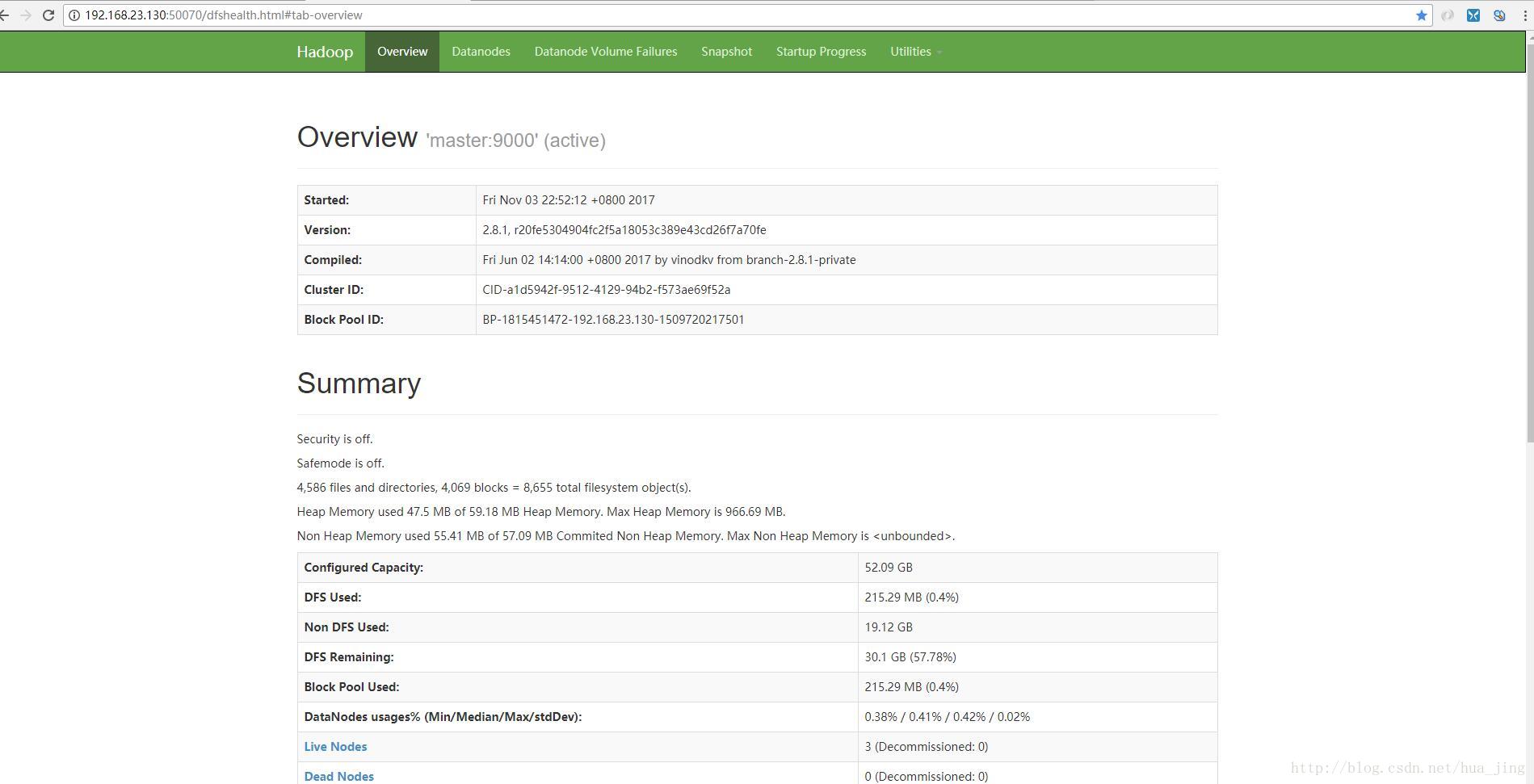The image size is (1534, 784).
Task: Click the 215.29 MB value in the DFS Used row
Action: click(x=911, y=597)
